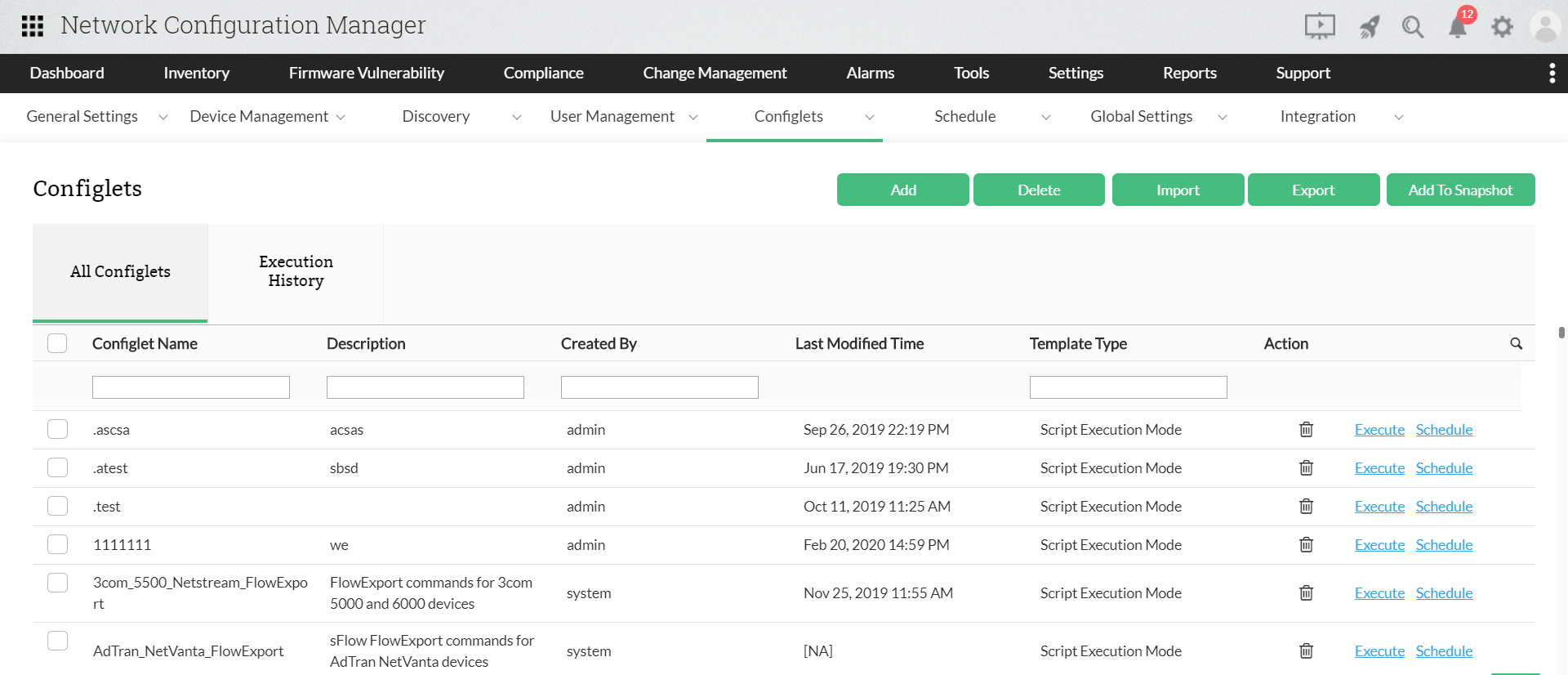
Task: Expand the Global Settings dropdown
Action: 1223,117
